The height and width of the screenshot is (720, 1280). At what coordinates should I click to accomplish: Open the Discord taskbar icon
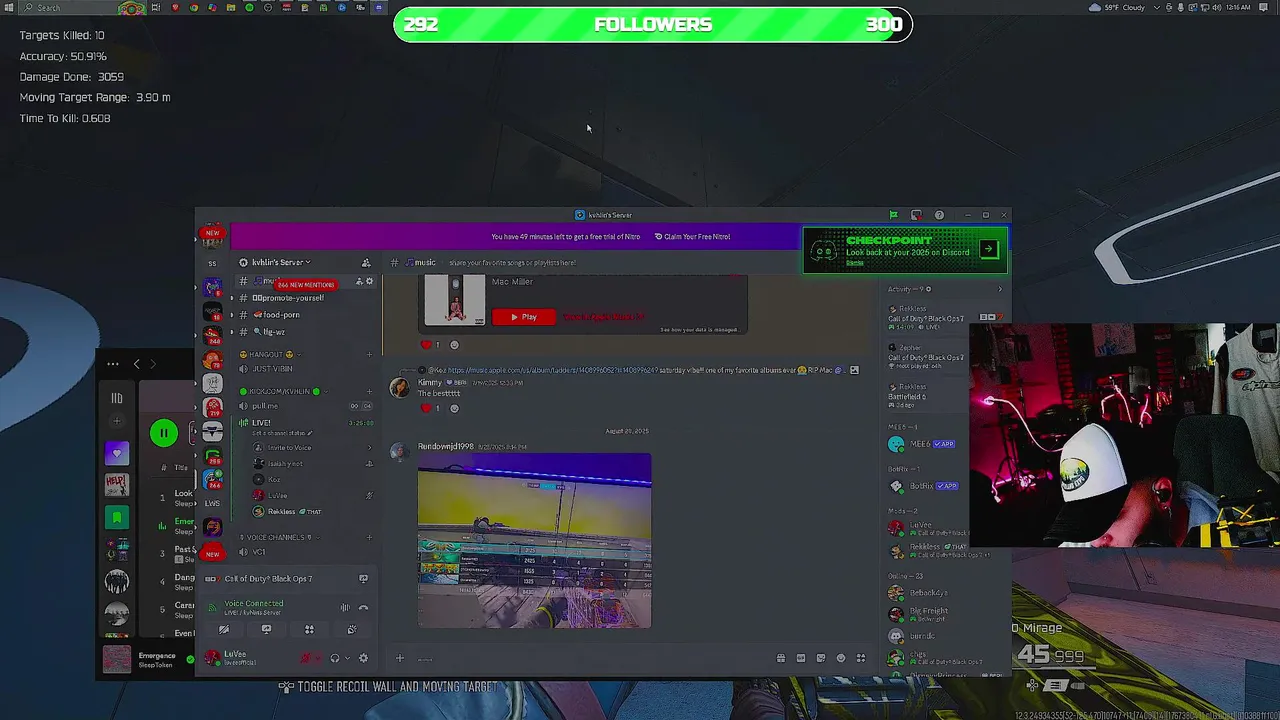click(x=379, y=7)
